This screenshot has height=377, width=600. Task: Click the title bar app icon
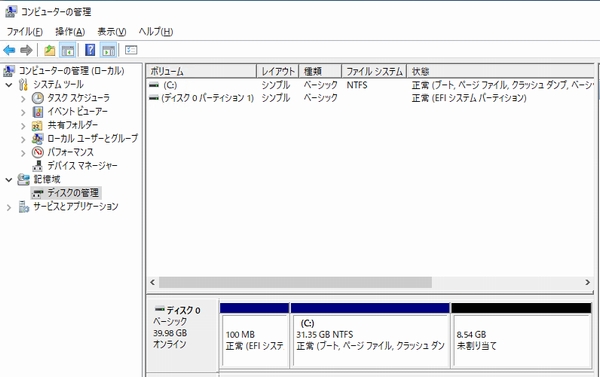11,12
